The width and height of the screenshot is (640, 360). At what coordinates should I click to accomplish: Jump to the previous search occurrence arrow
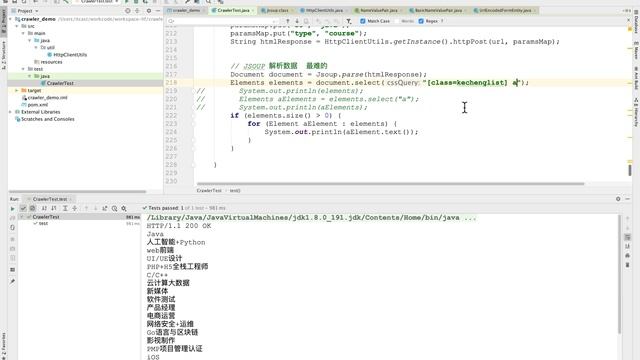[x=288, y=21]
